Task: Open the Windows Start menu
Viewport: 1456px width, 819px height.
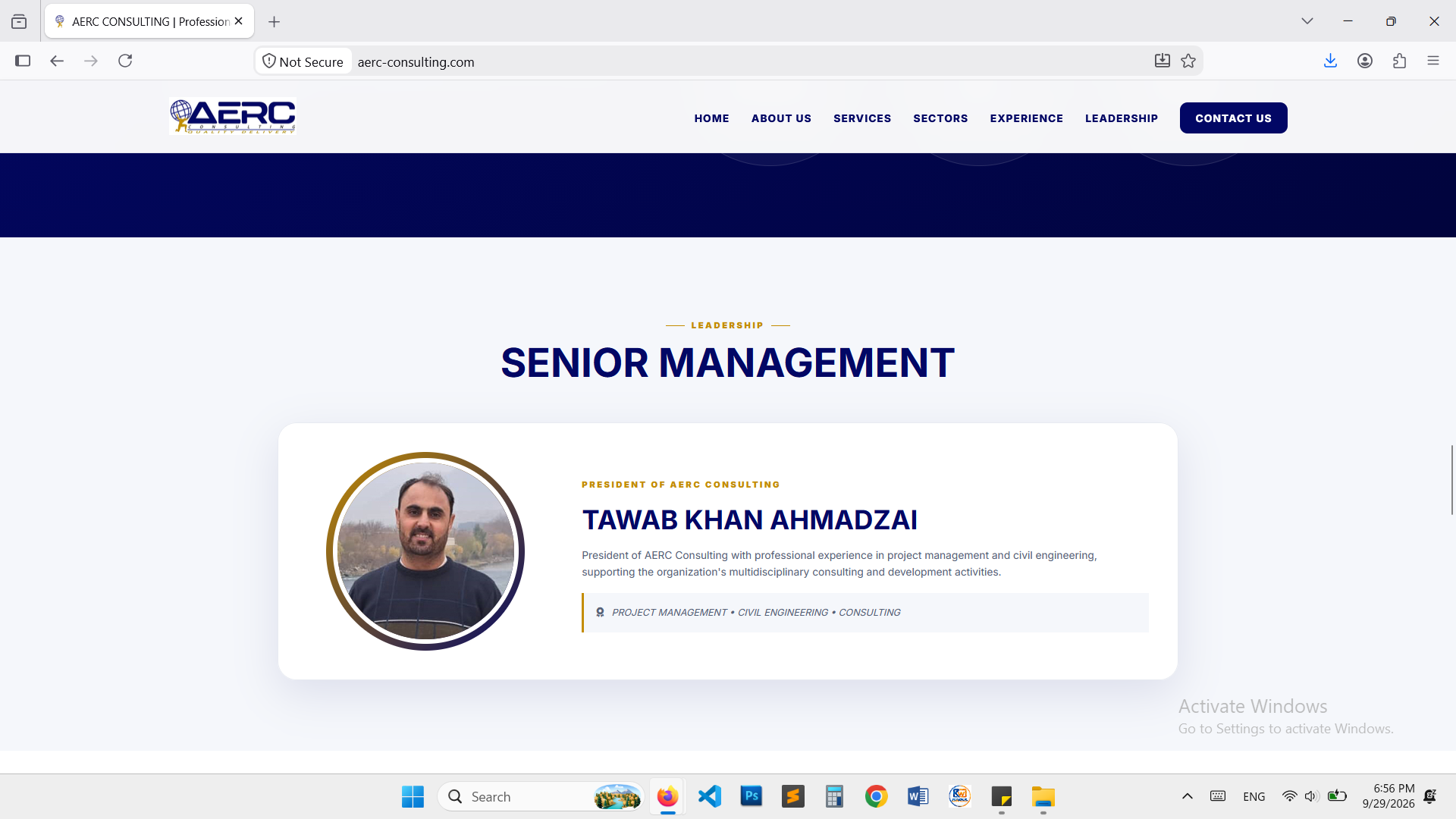Action: [x=413, y=797]
